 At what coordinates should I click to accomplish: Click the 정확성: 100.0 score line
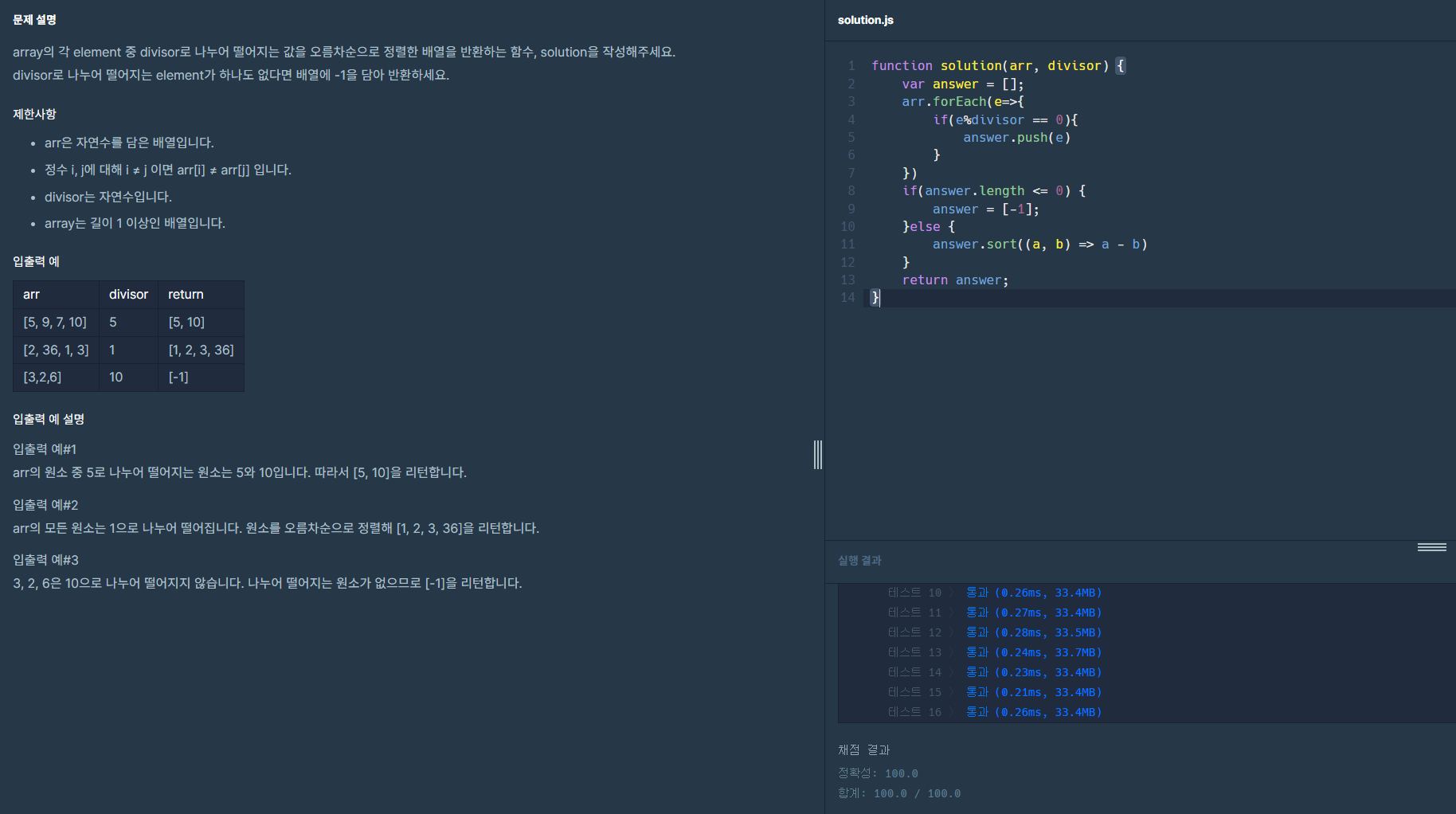(x=878, y=773)
